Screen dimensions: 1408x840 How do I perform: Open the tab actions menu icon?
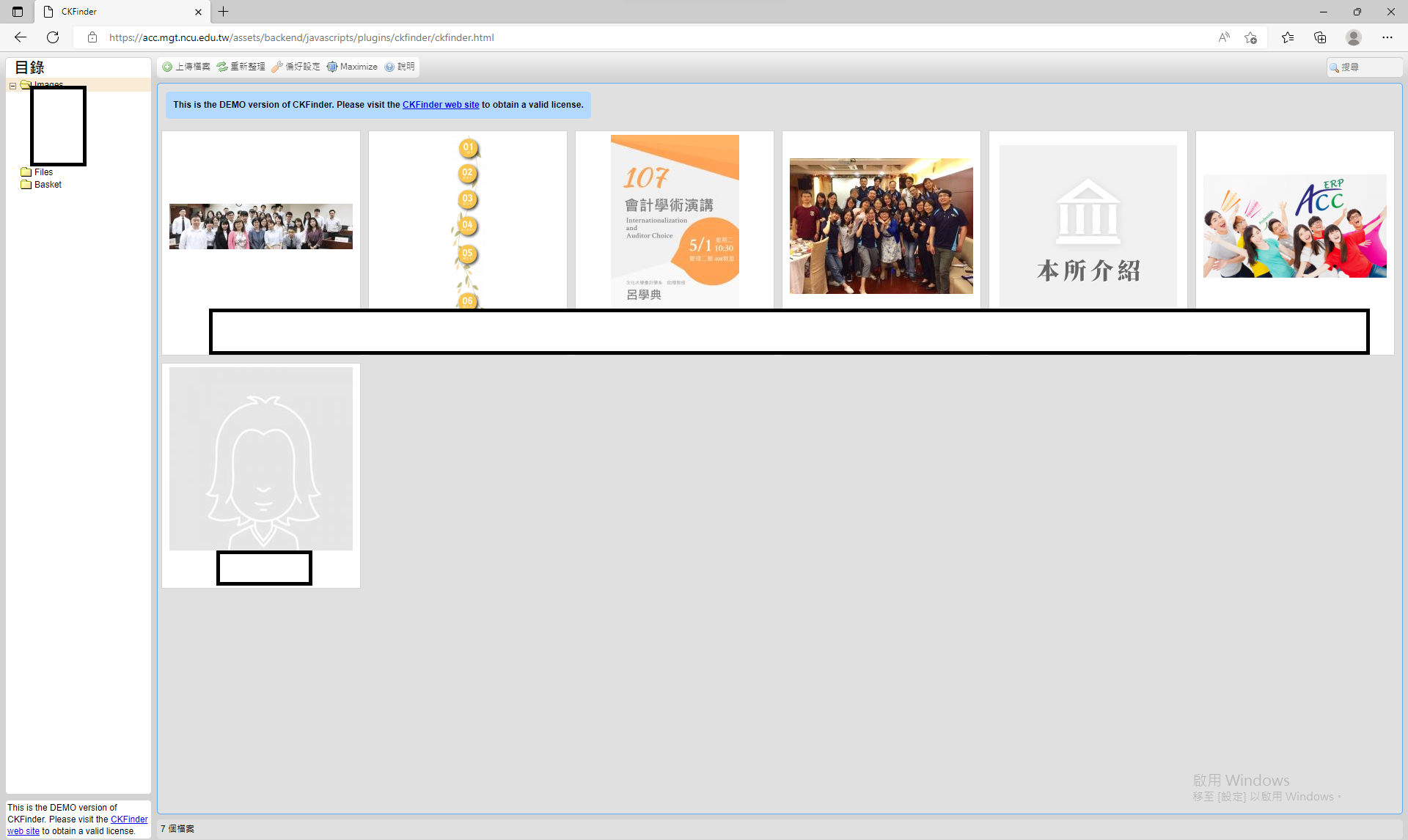[18, 12]
